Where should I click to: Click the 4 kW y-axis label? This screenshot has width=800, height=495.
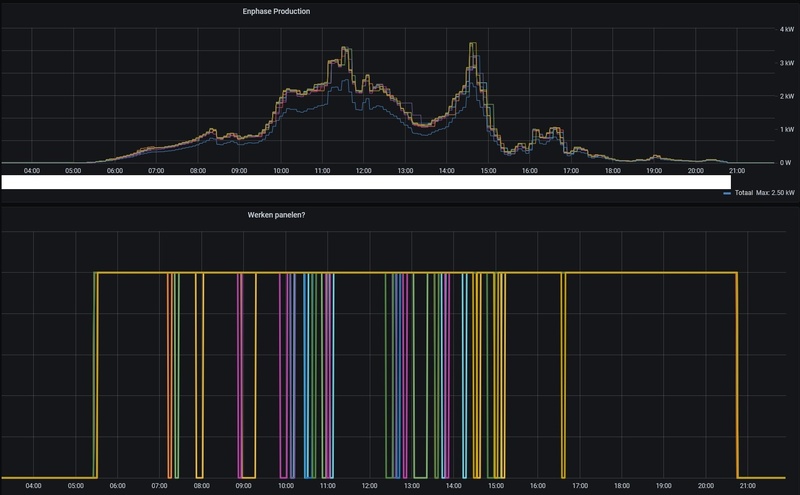pyautogui.click(x=787, y=30)
